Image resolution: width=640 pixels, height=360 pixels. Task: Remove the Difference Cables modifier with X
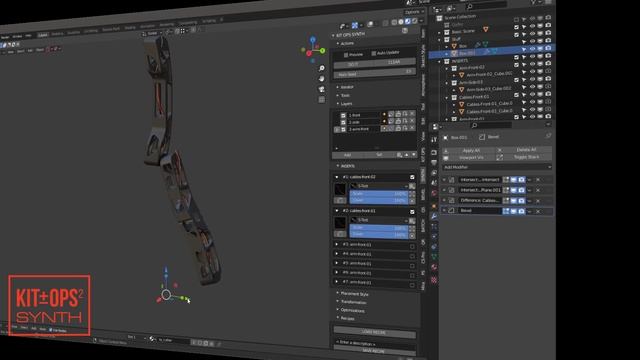[x=538, y=200]
